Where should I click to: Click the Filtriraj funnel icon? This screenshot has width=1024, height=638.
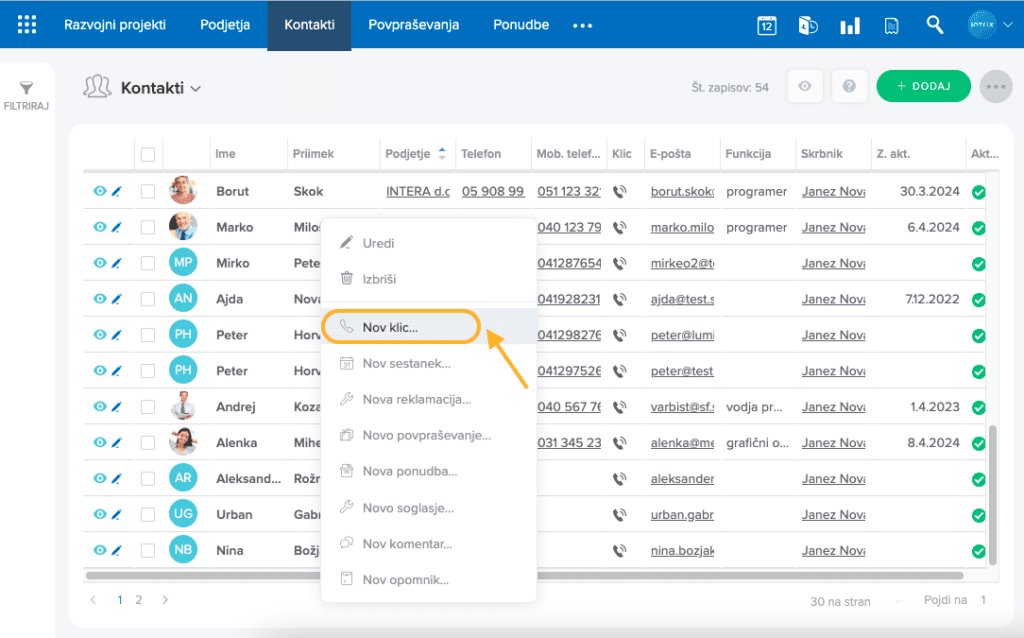tap(27, 89)
